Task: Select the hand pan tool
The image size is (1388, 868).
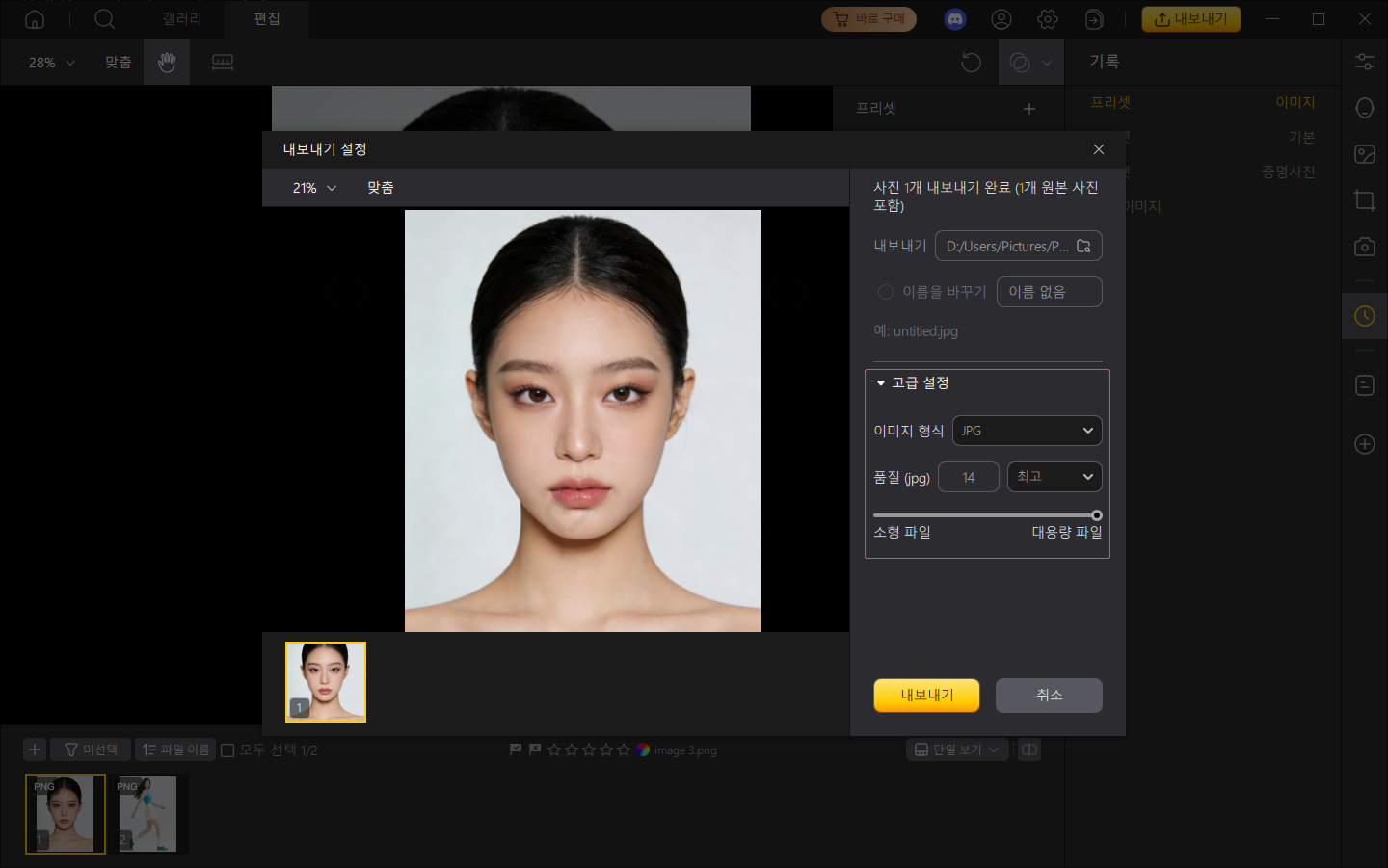Action: (x=167, y=63)
